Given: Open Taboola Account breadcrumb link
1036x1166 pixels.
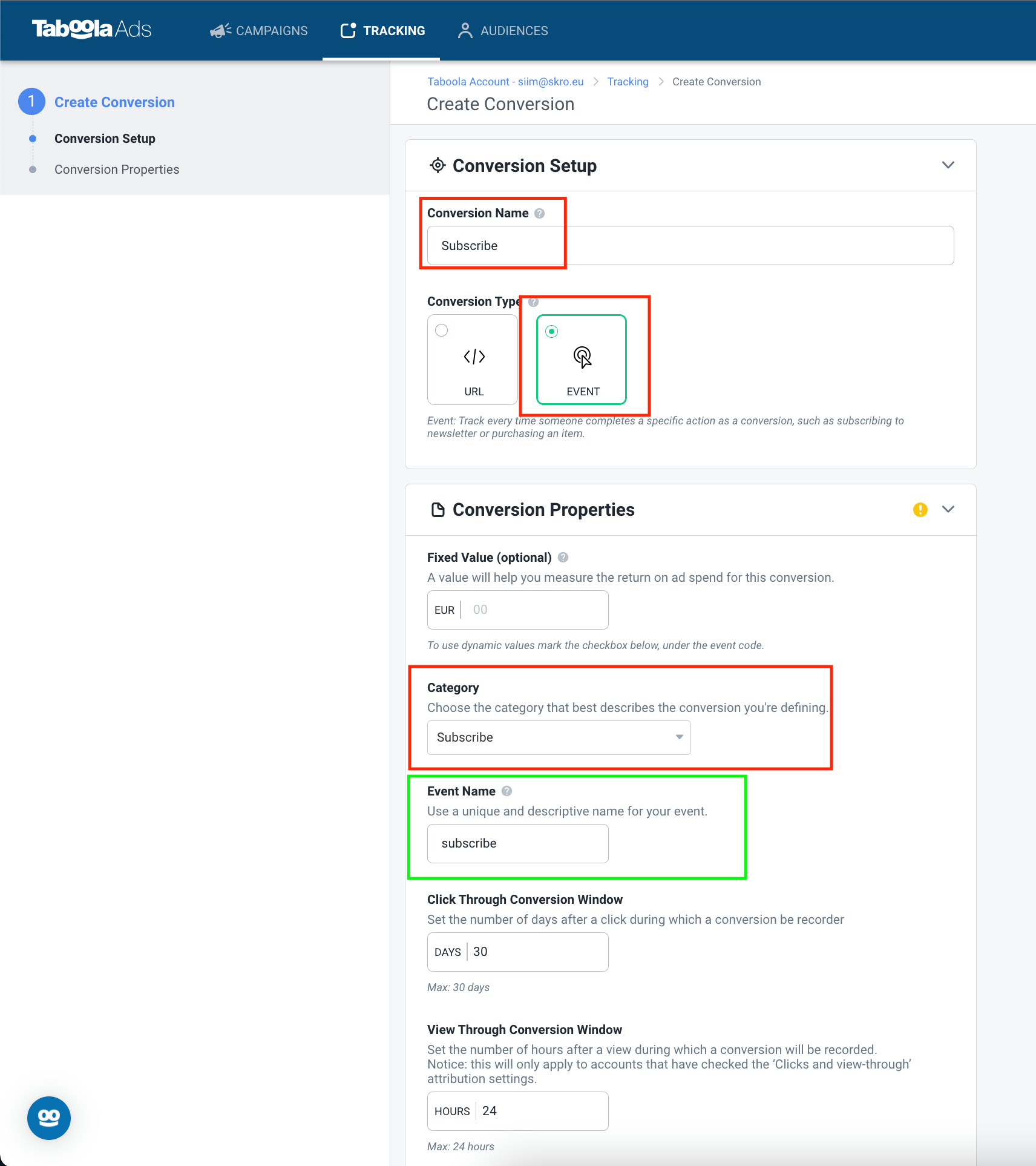Looking at the screenshot, I should pos(505,82).
